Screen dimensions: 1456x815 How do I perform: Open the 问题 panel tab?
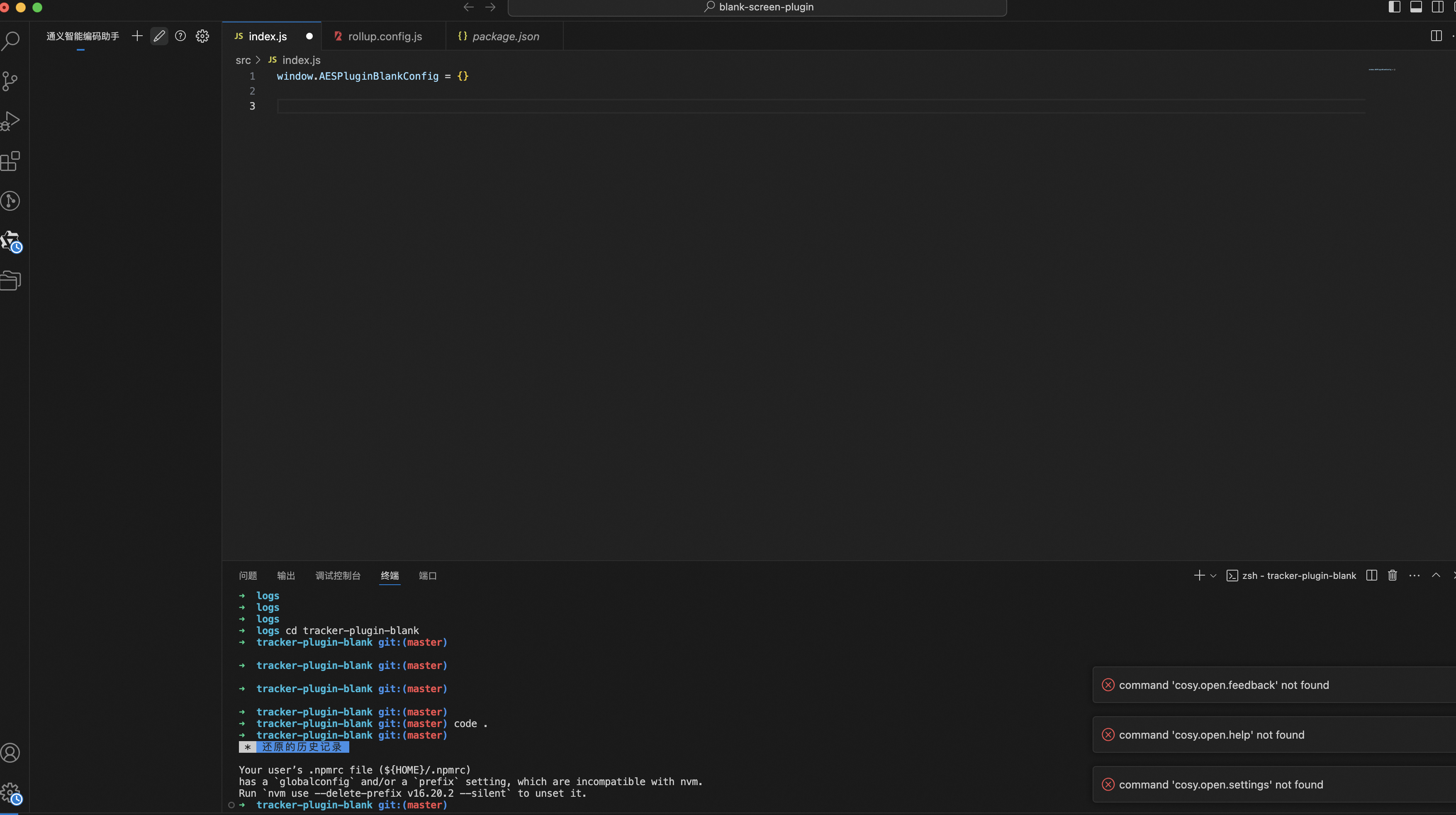(248, 576)
